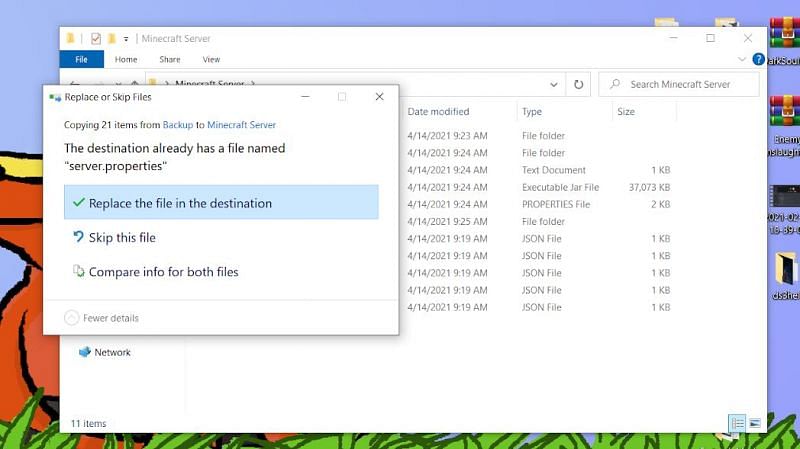Viewport: 800px width, 449px height.
Task: Open the Share ribbon tab
Action: [x=169, y=60]
